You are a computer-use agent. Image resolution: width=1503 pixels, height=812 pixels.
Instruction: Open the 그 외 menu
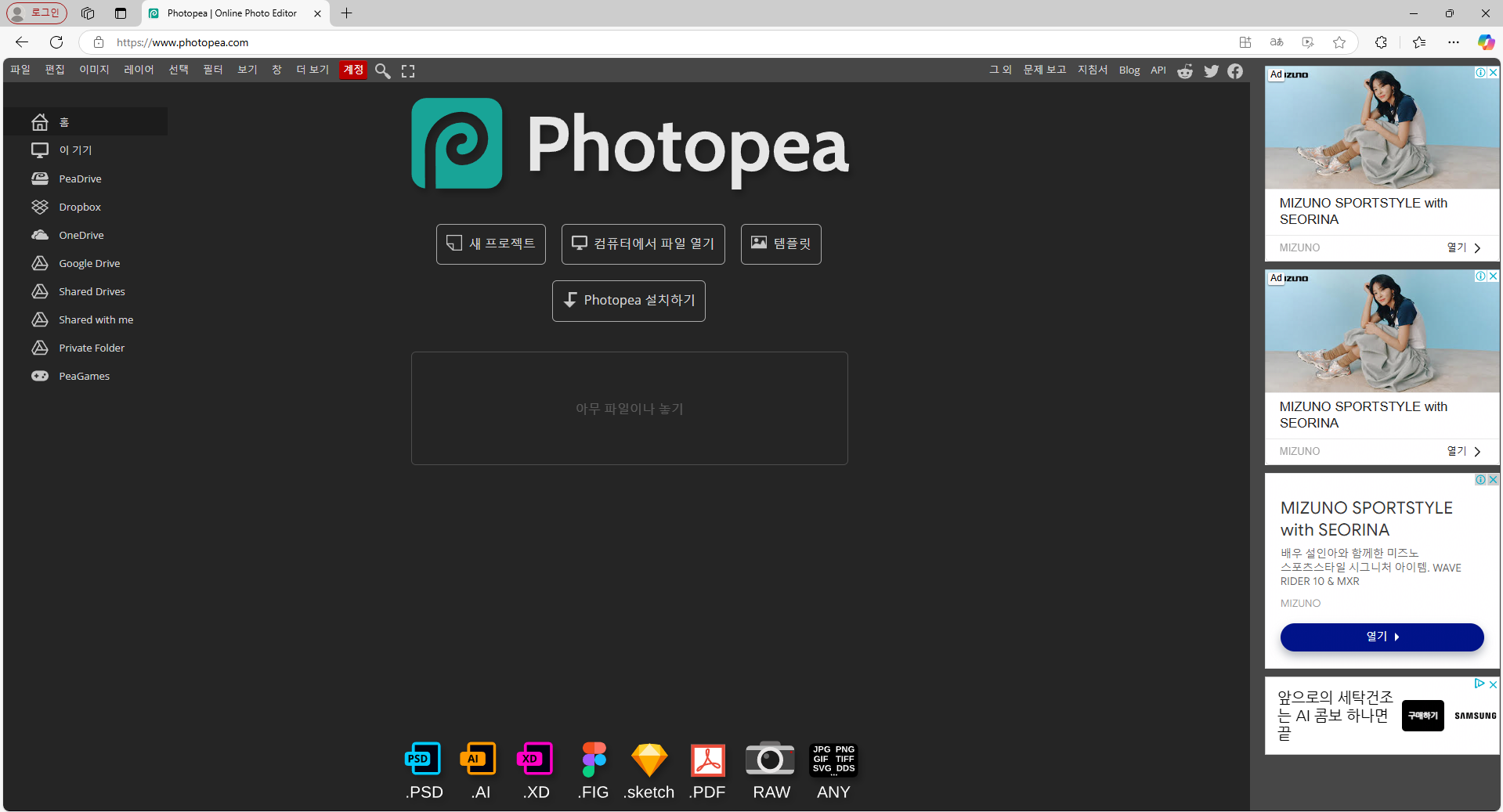tap(1000, 70)
